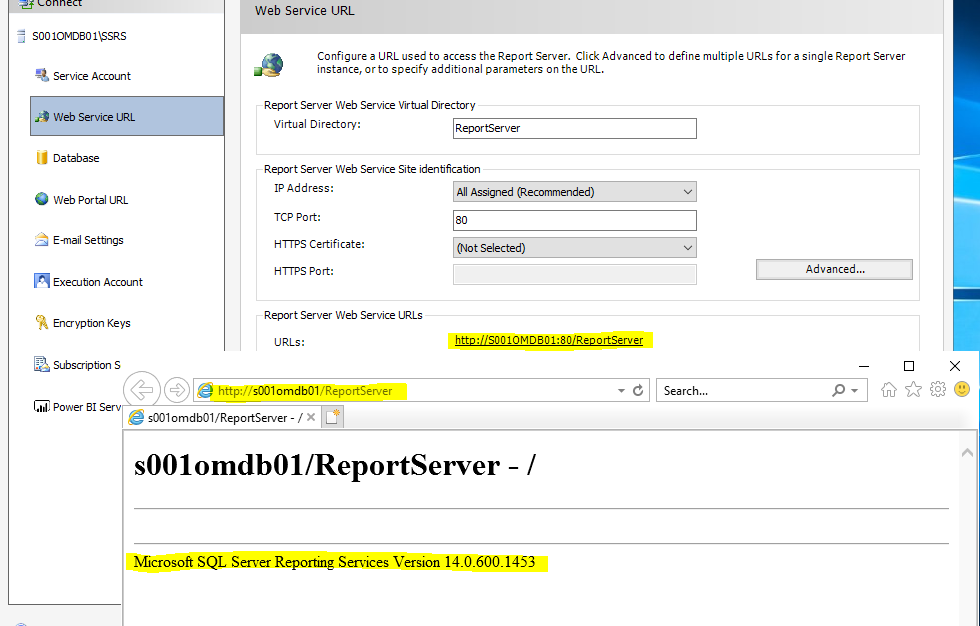The image size is (980, 626).
Task: Click the Virtual Directory text field
Action: coord(574,128)
